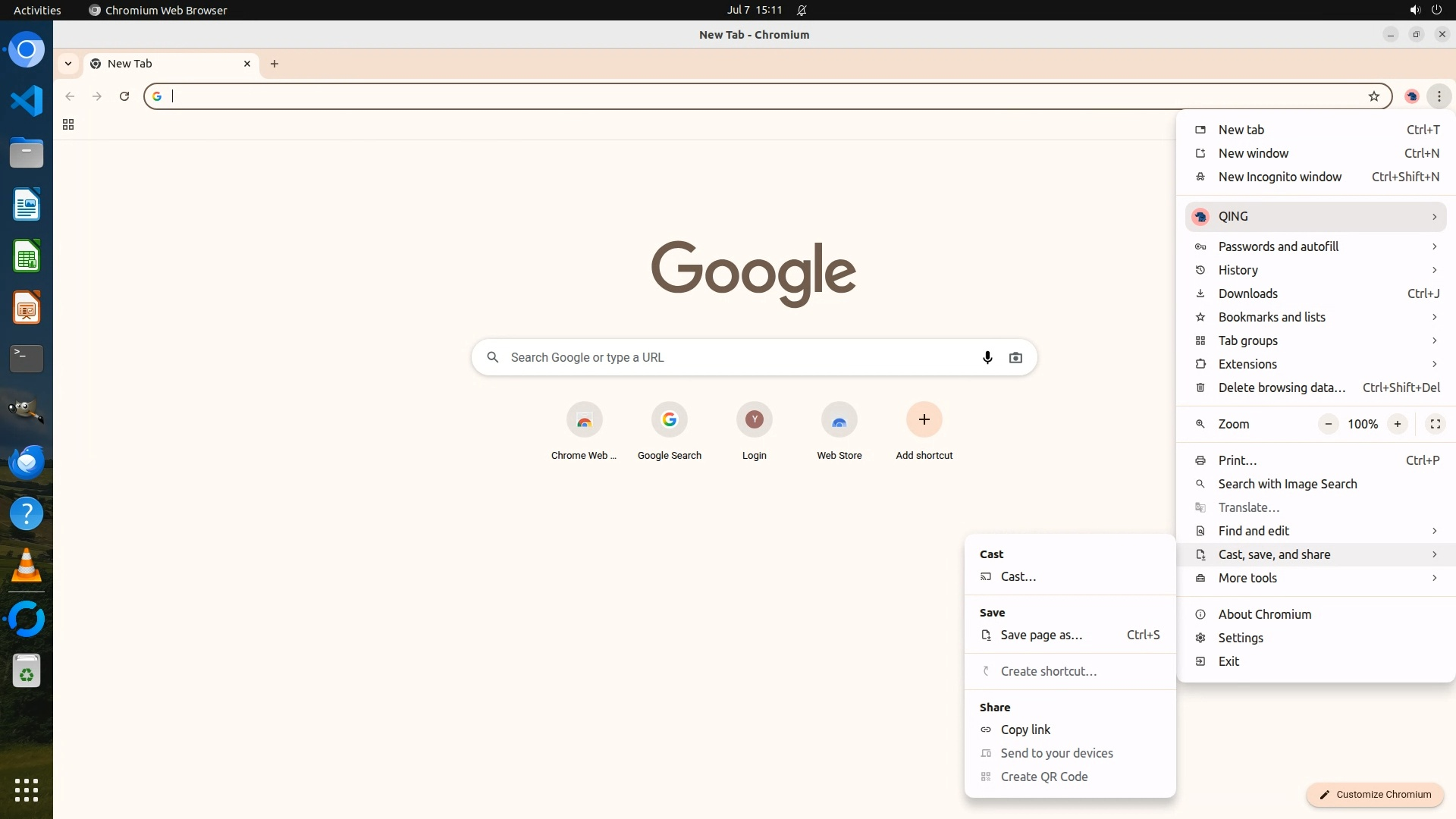
Task: Open Google Lens camera search icon
Action: tap(1015, 357)
